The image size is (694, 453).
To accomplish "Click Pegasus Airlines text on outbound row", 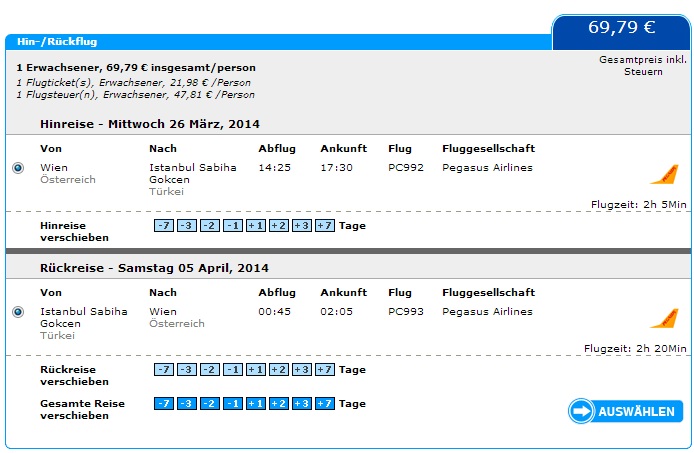I will 487,168.
